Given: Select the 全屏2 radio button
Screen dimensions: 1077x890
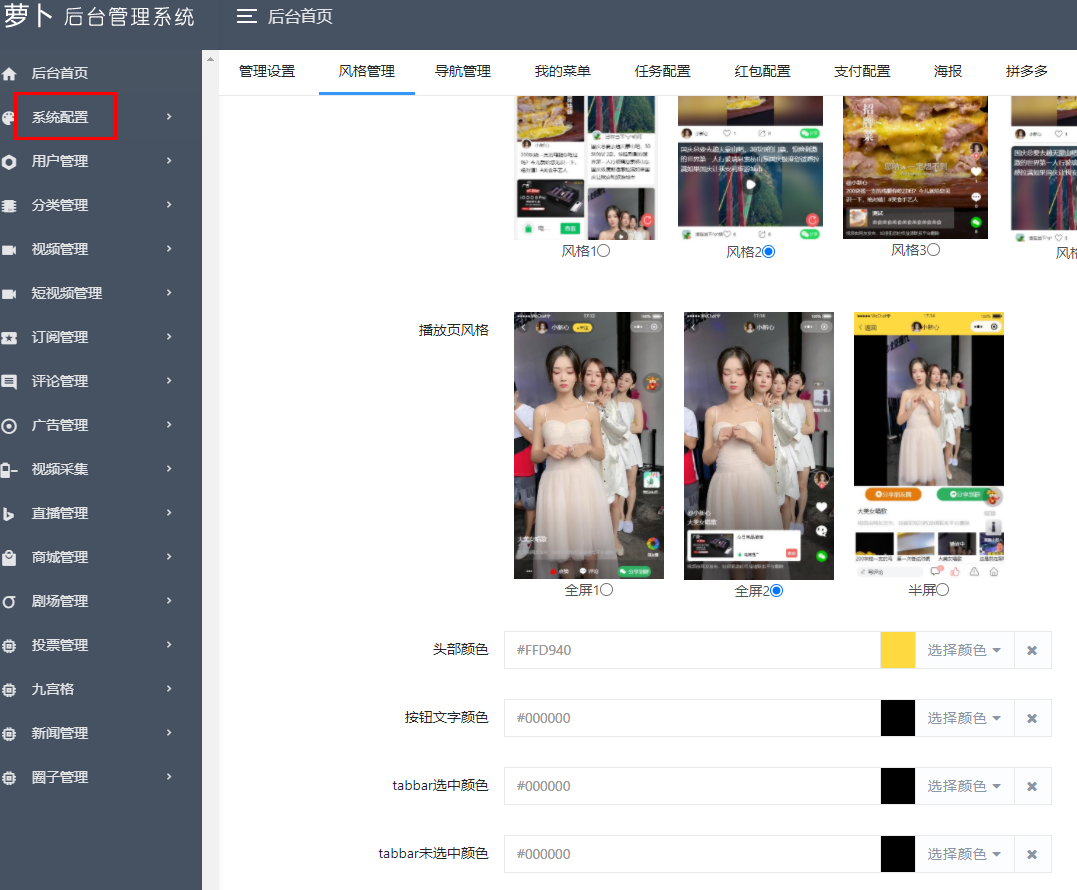Looking at the screenshot, I should click(x=776, y=591).
